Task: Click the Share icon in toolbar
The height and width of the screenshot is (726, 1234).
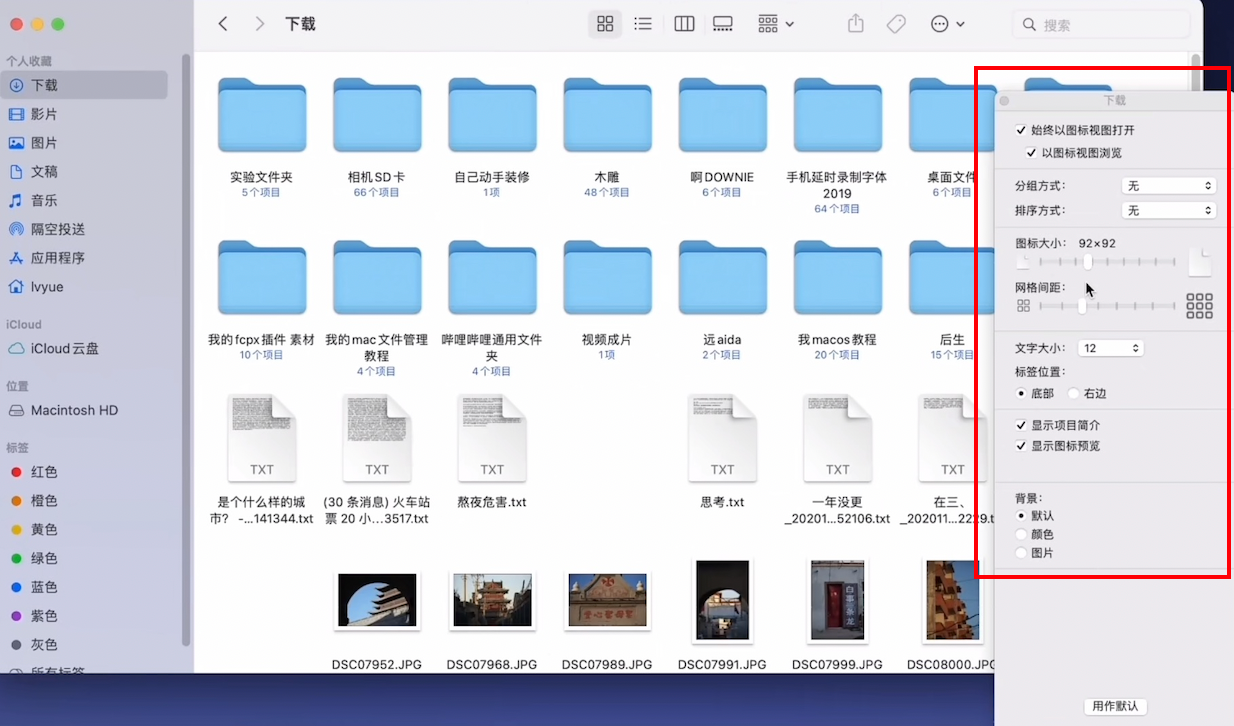Action: (x=855, y=24)
